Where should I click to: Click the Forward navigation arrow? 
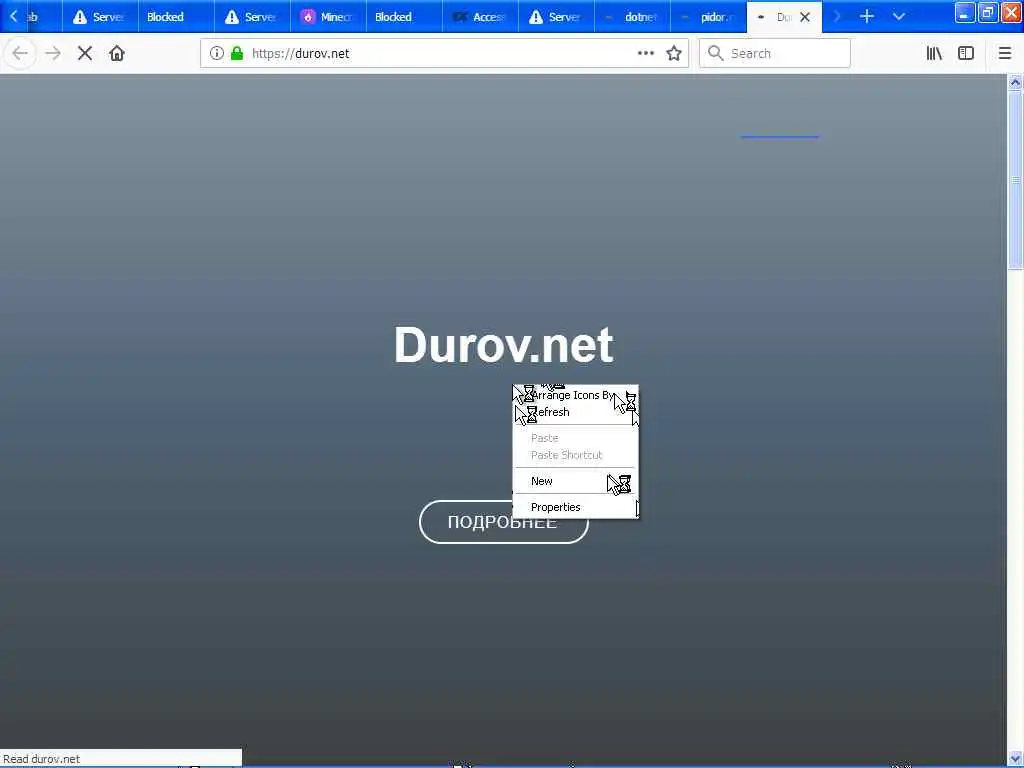(x=53, y=53)
